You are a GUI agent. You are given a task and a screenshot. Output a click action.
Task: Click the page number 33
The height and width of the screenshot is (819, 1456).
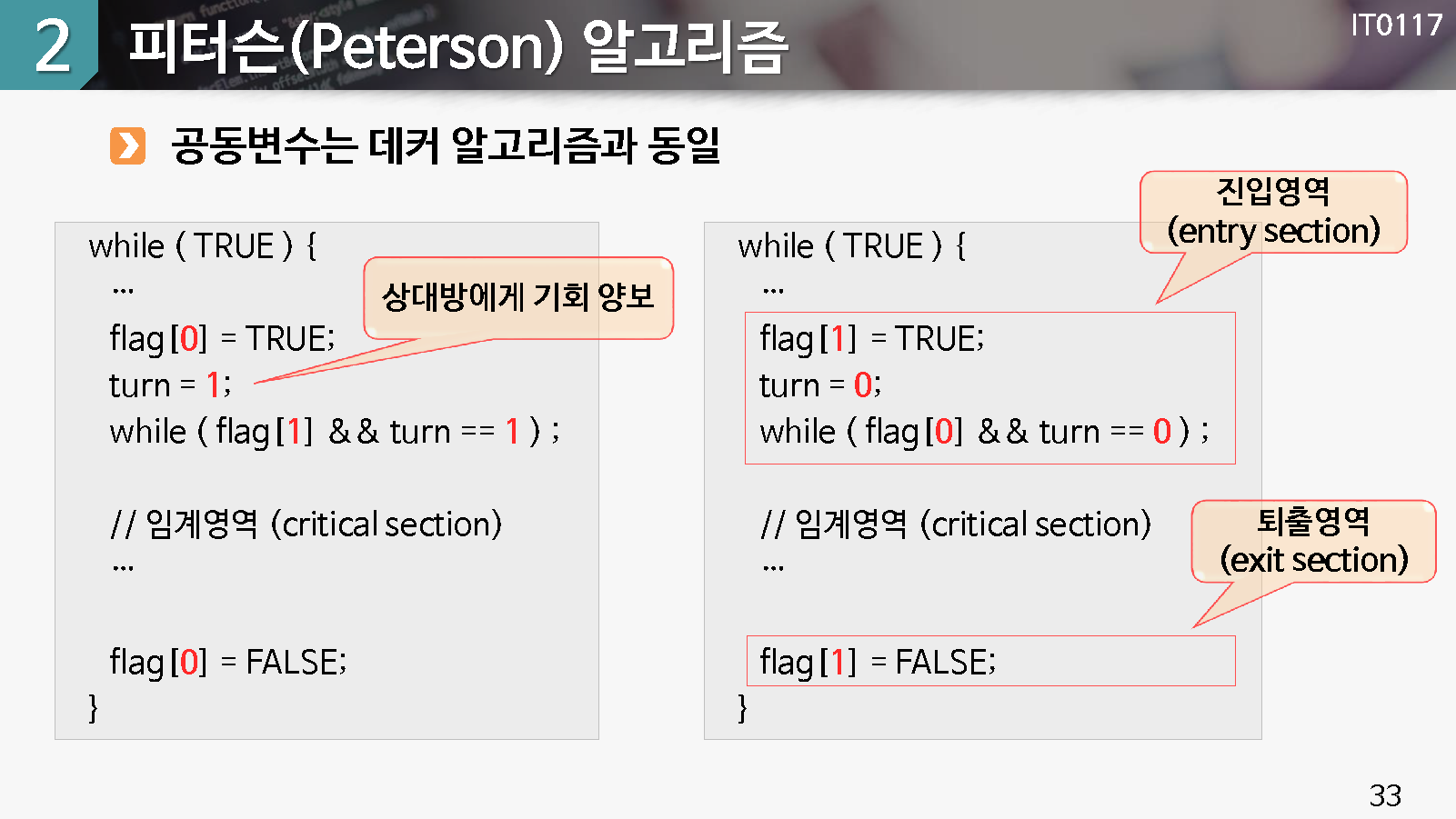[x=1385, y=795]
